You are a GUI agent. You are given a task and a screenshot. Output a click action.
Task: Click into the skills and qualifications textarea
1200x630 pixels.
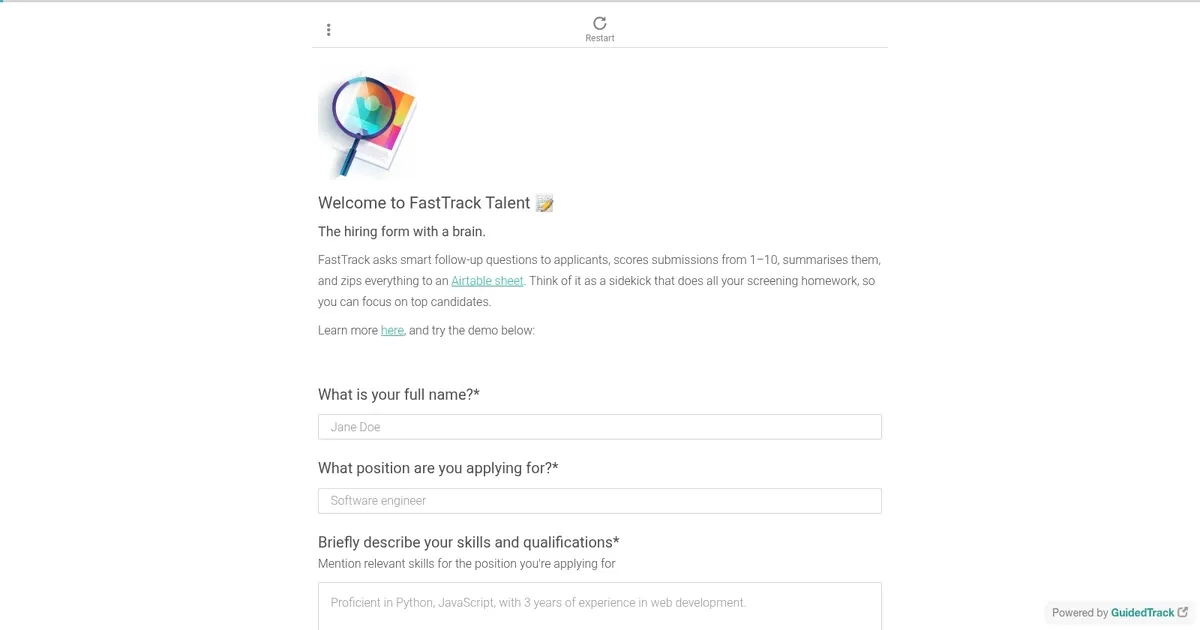(x=600, y=606)
